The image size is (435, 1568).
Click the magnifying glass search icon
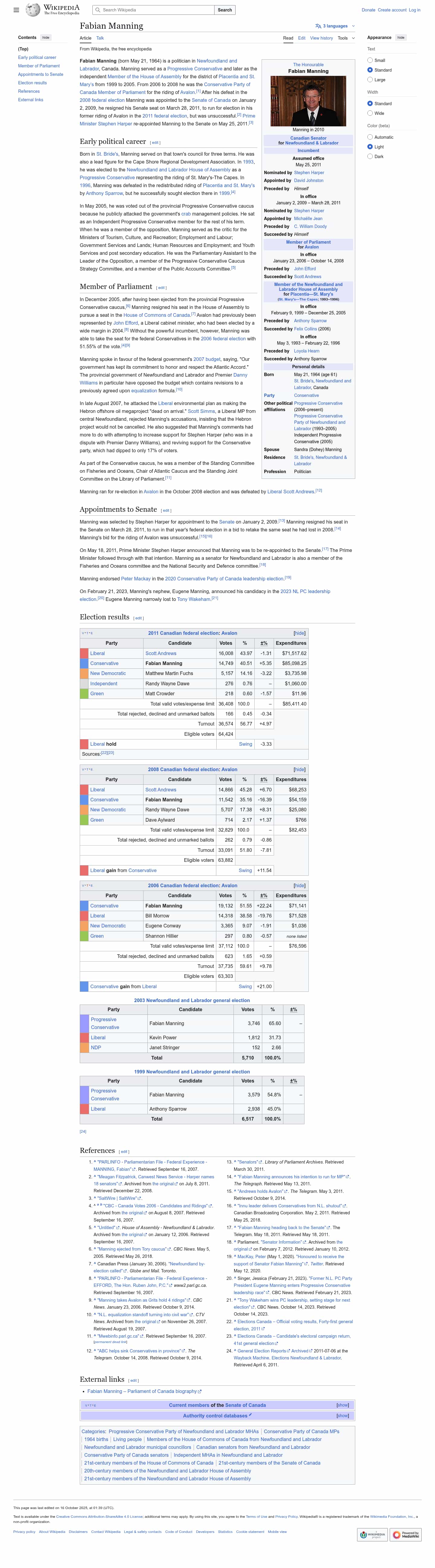tap(98, 10)
